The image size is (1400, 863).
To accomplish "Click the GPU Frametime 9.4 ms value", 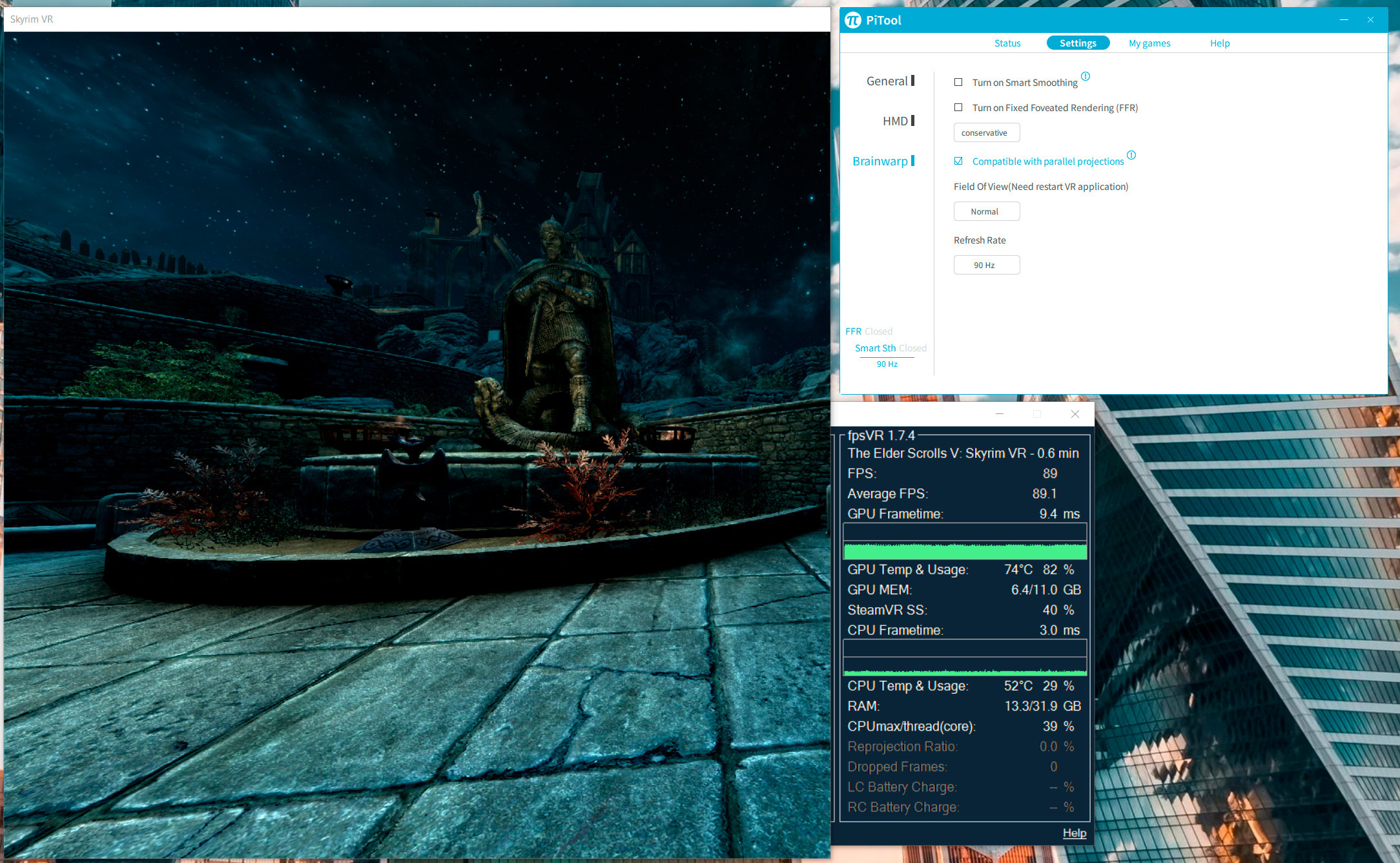I will pyautogui.click(x=1060, y=514).
